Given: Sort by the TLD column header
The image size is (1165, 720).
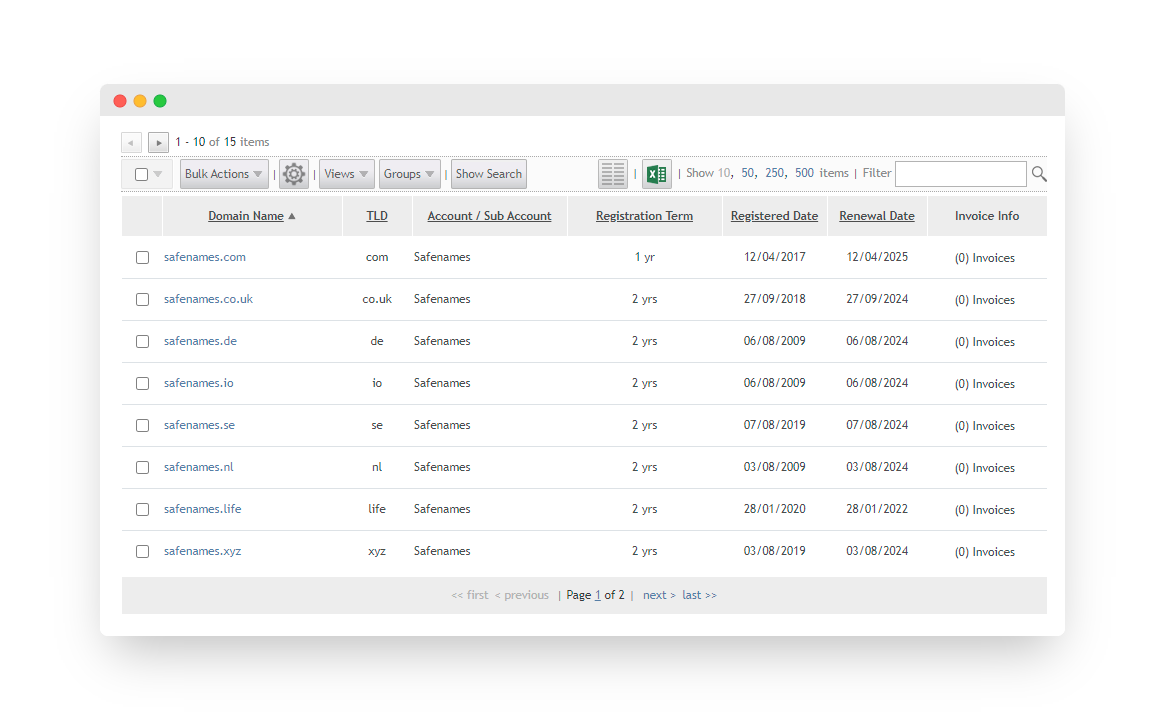Looking at the screenshot, I should 377,215.
